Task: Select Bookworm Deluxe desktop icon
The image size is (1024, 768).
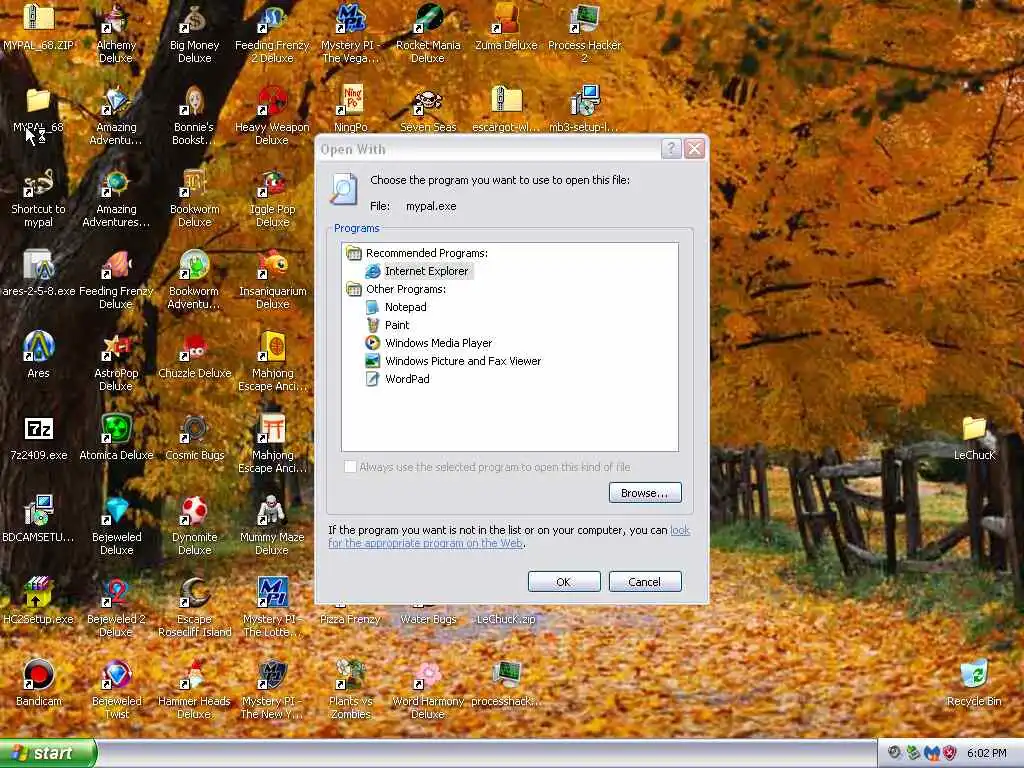Action: (x=195, y=198)
